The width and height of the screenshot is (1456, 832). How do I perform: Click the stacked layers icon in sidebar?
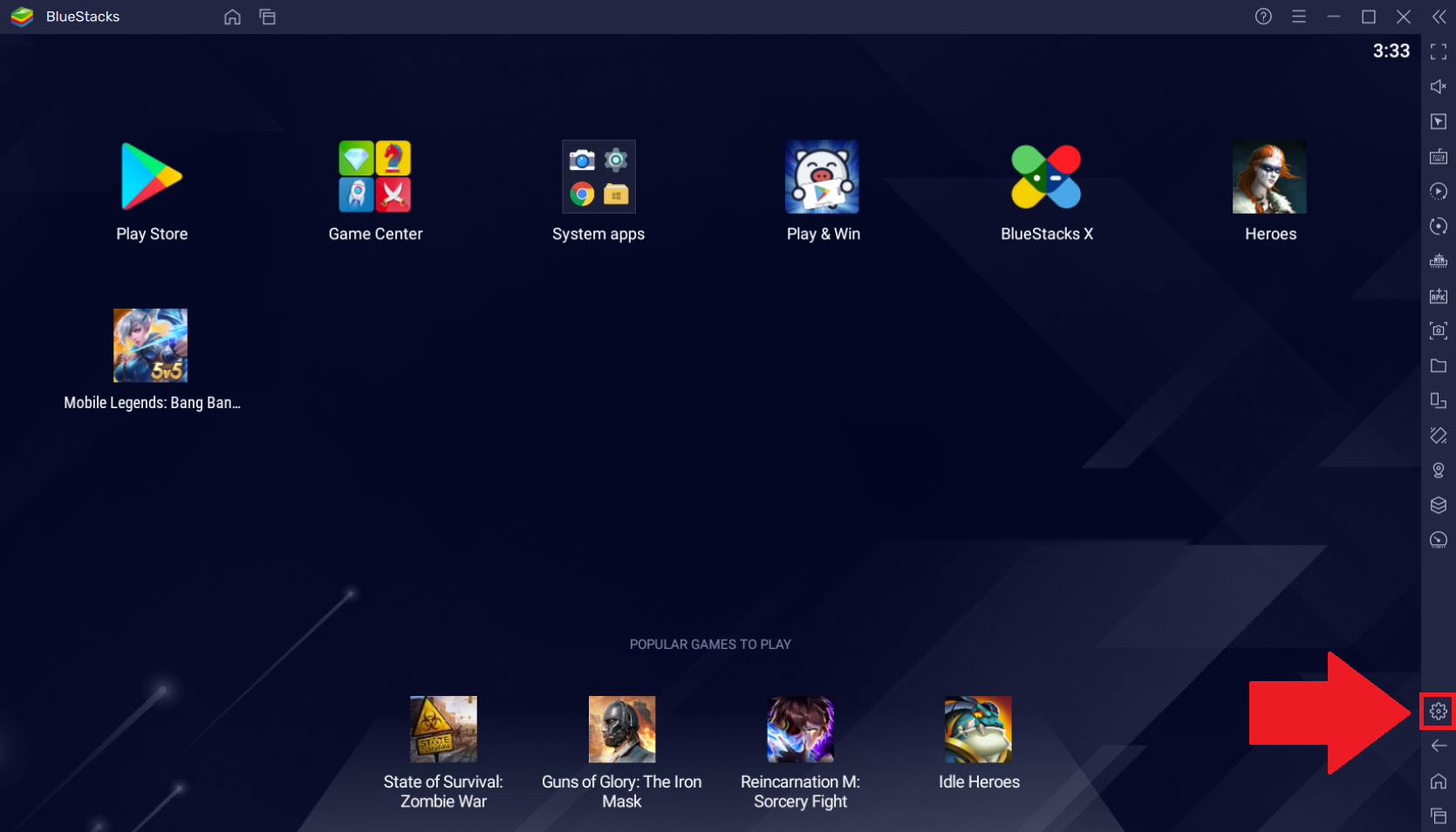coord(1439,505)
